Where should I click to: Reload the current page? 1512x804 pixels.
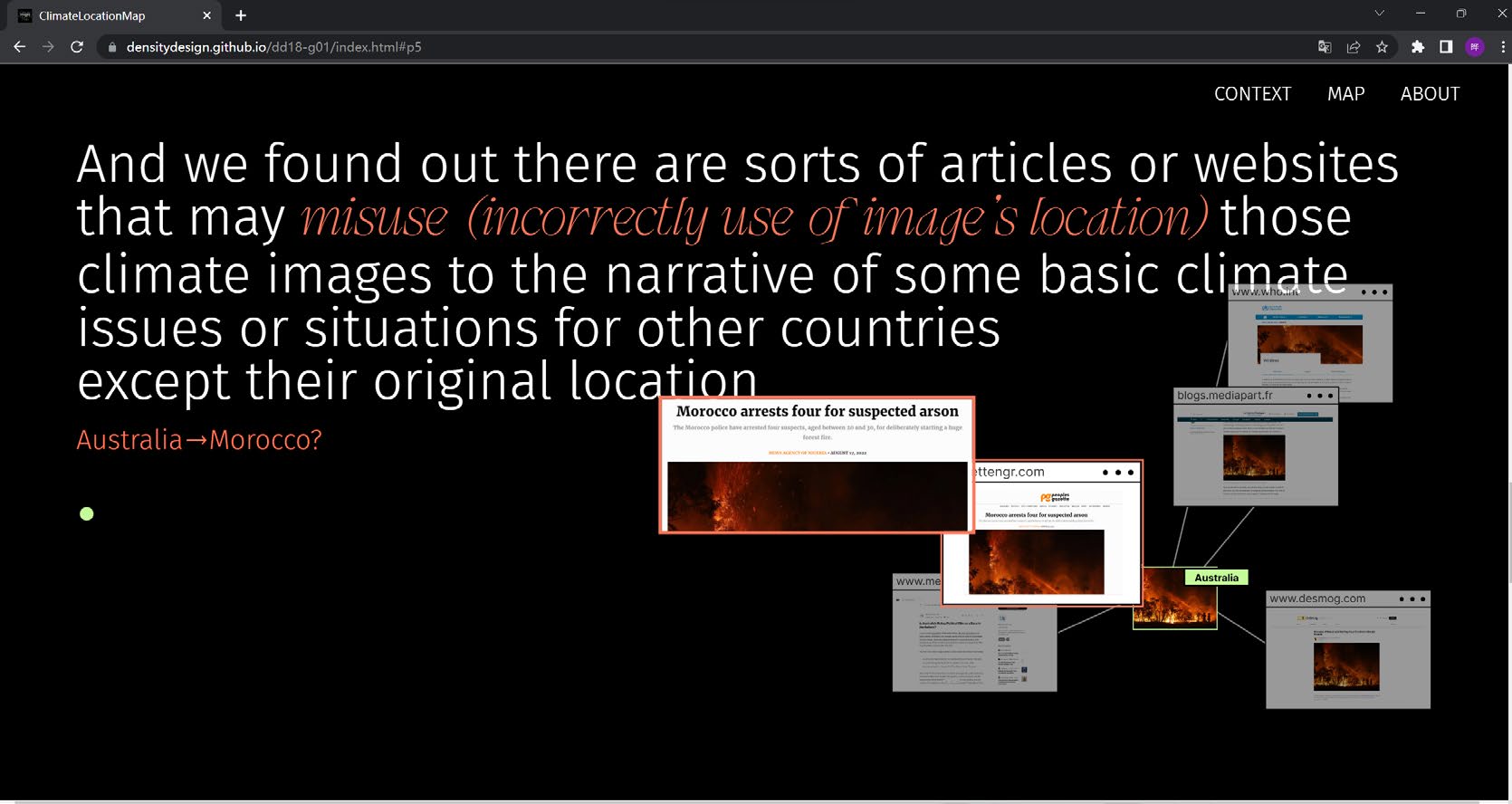coord(77,47)
